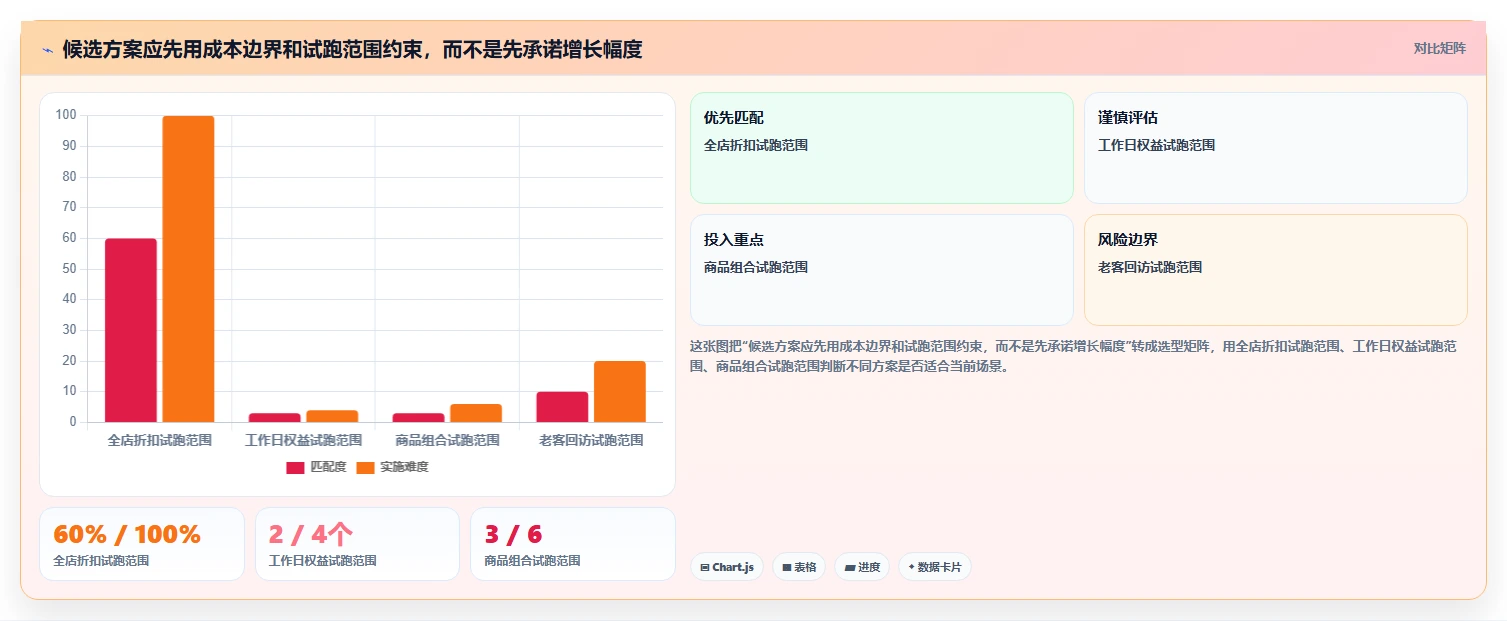Click the orange 实施难度 bar for 老客回访试跑范围

coord(620,391)
